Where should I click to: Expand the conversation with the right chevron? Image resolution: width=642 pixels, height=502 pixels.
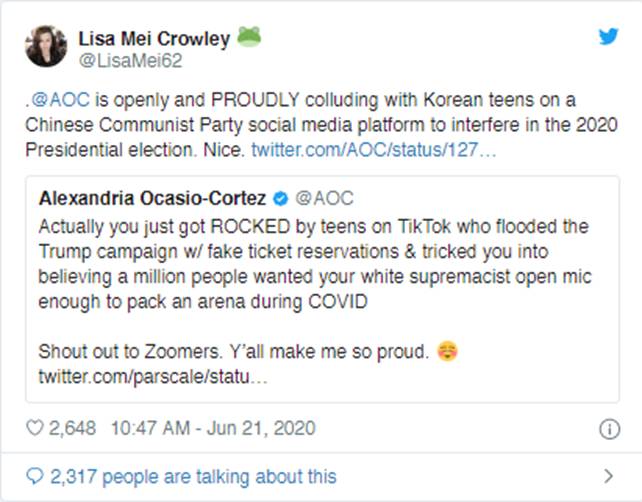tap(609, 476)
